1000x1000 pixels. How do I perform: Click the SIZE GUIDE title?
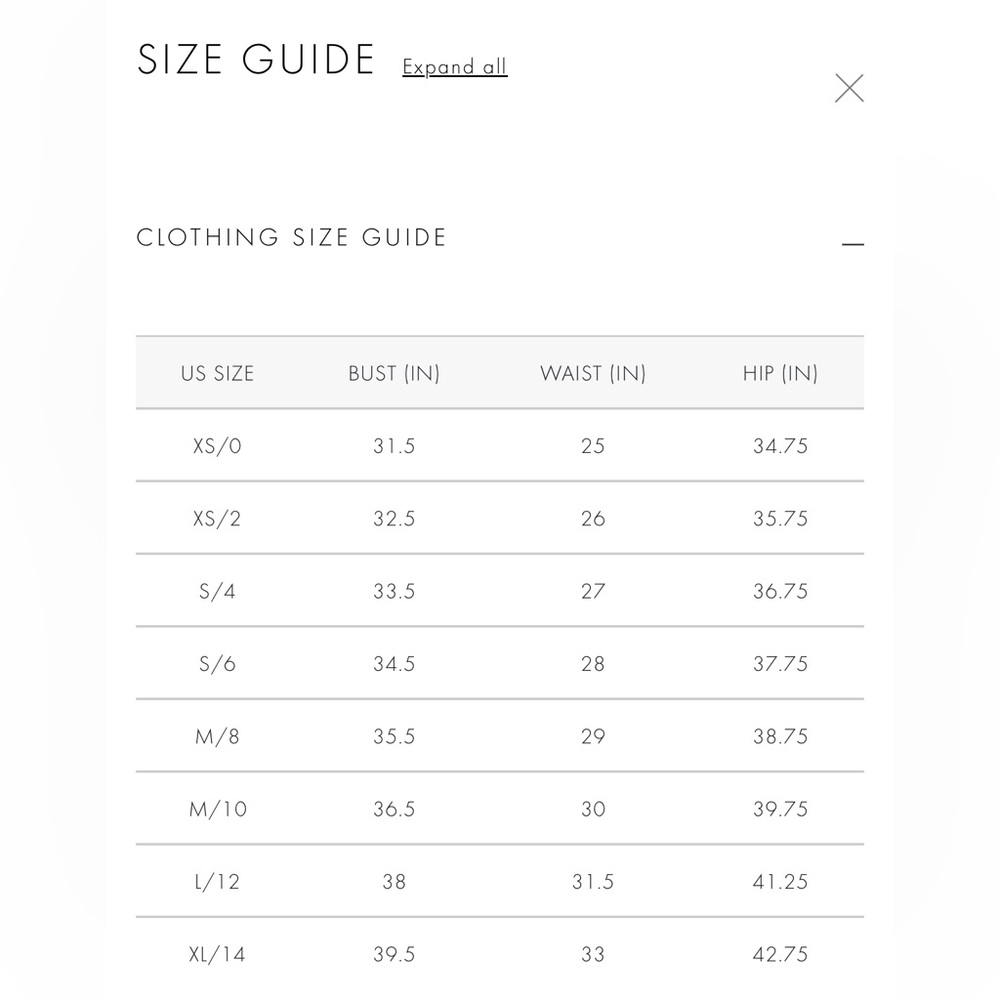pyautogui.click(x=256, y=59)
